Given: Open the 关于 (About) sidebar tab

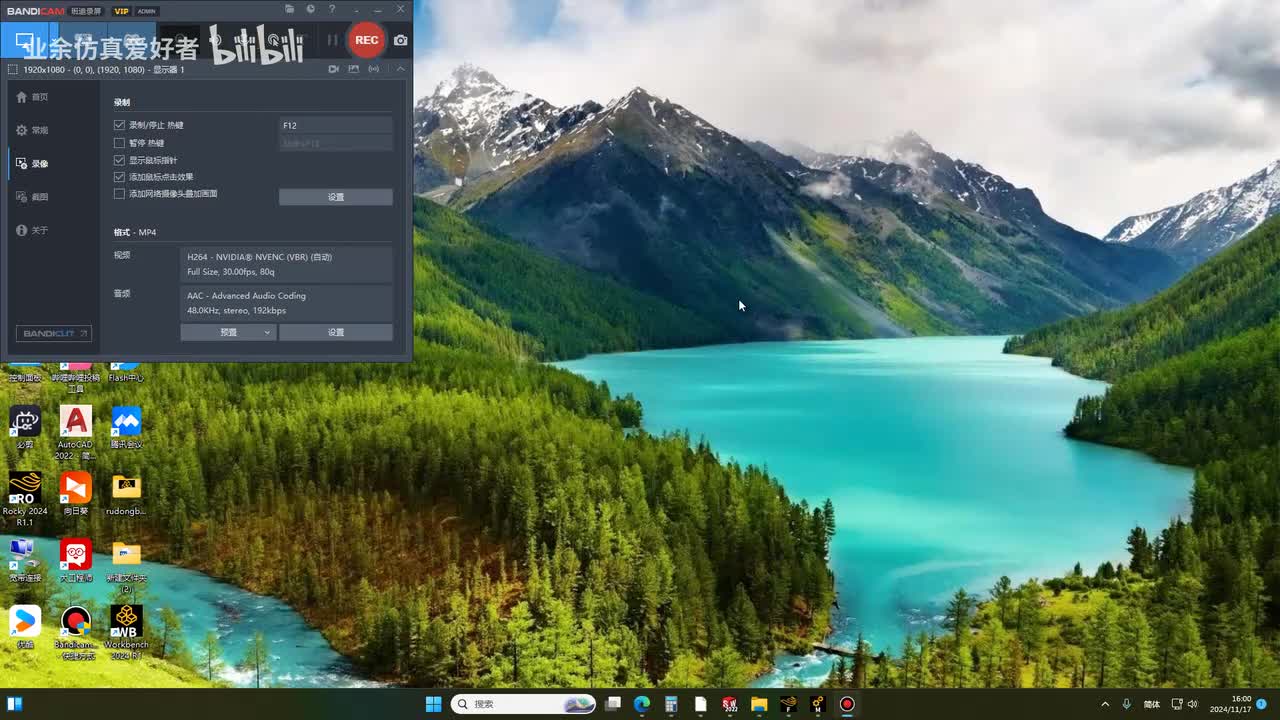Looking at the screenshot, I should pyautogui.click(x=32, y=230).
